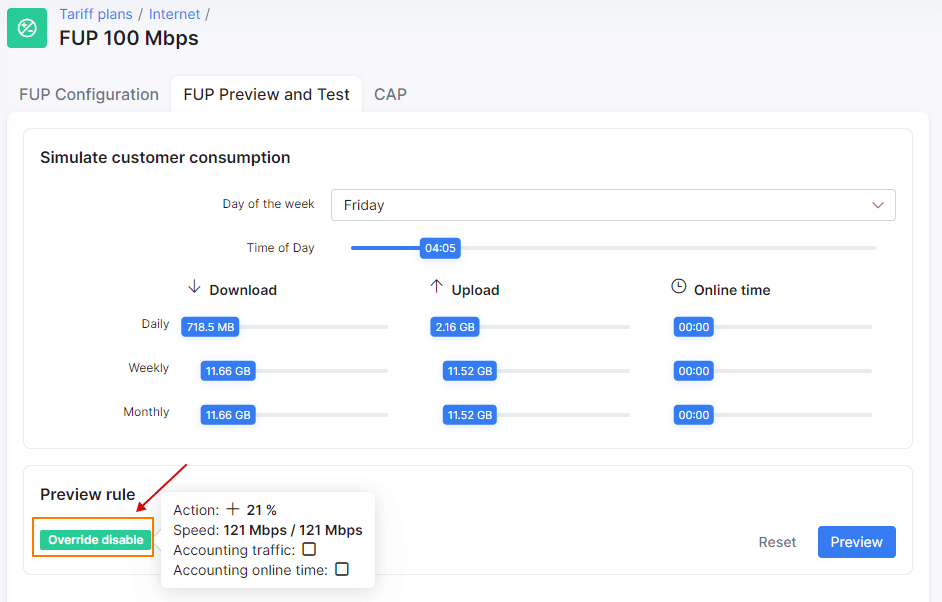Viewport: 942px width, 602px height.
Task: Open the CAP tab
Action: click(x=390, y=94)
